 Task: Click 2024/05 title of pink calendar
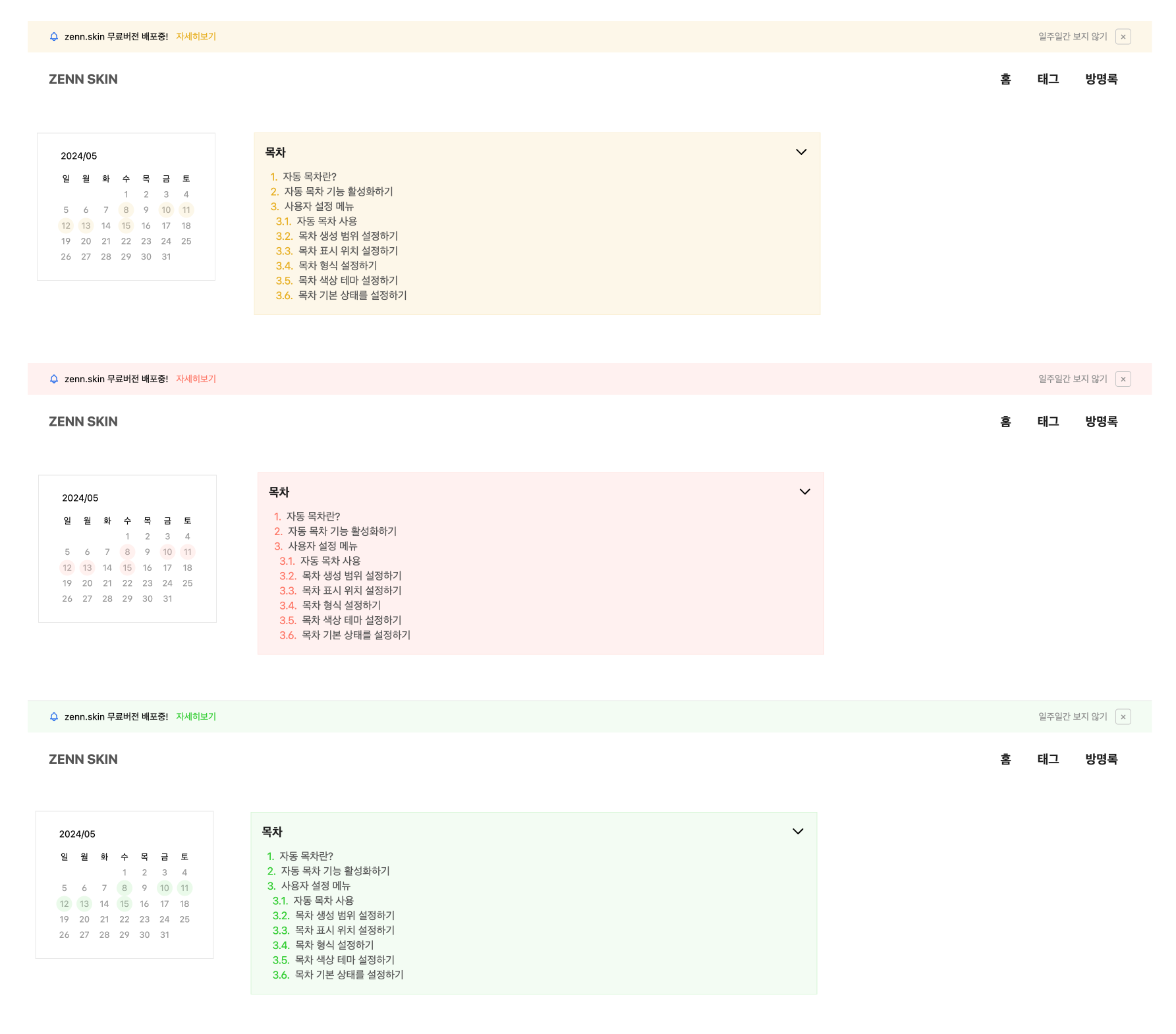80,498
